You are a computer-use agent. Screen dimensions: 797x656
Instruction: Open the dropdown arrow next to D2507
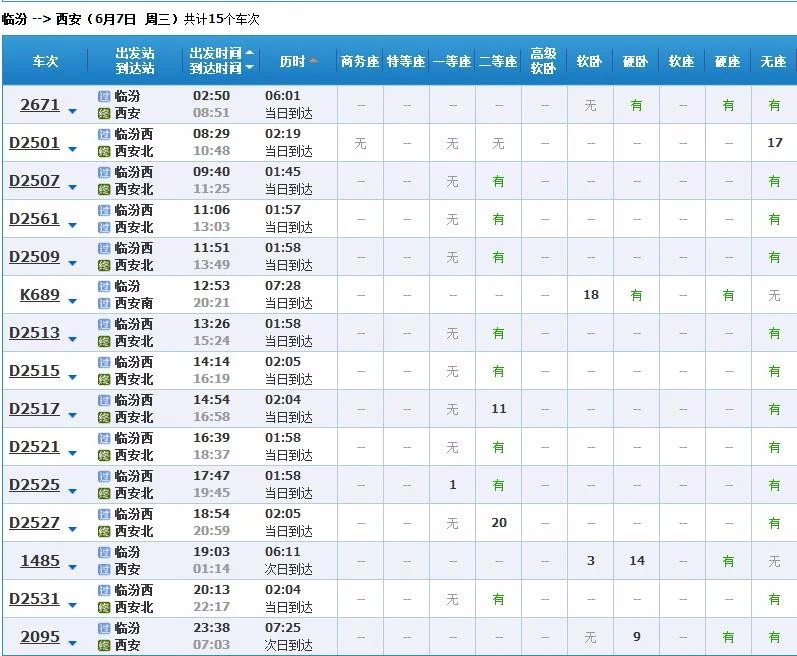73,188
